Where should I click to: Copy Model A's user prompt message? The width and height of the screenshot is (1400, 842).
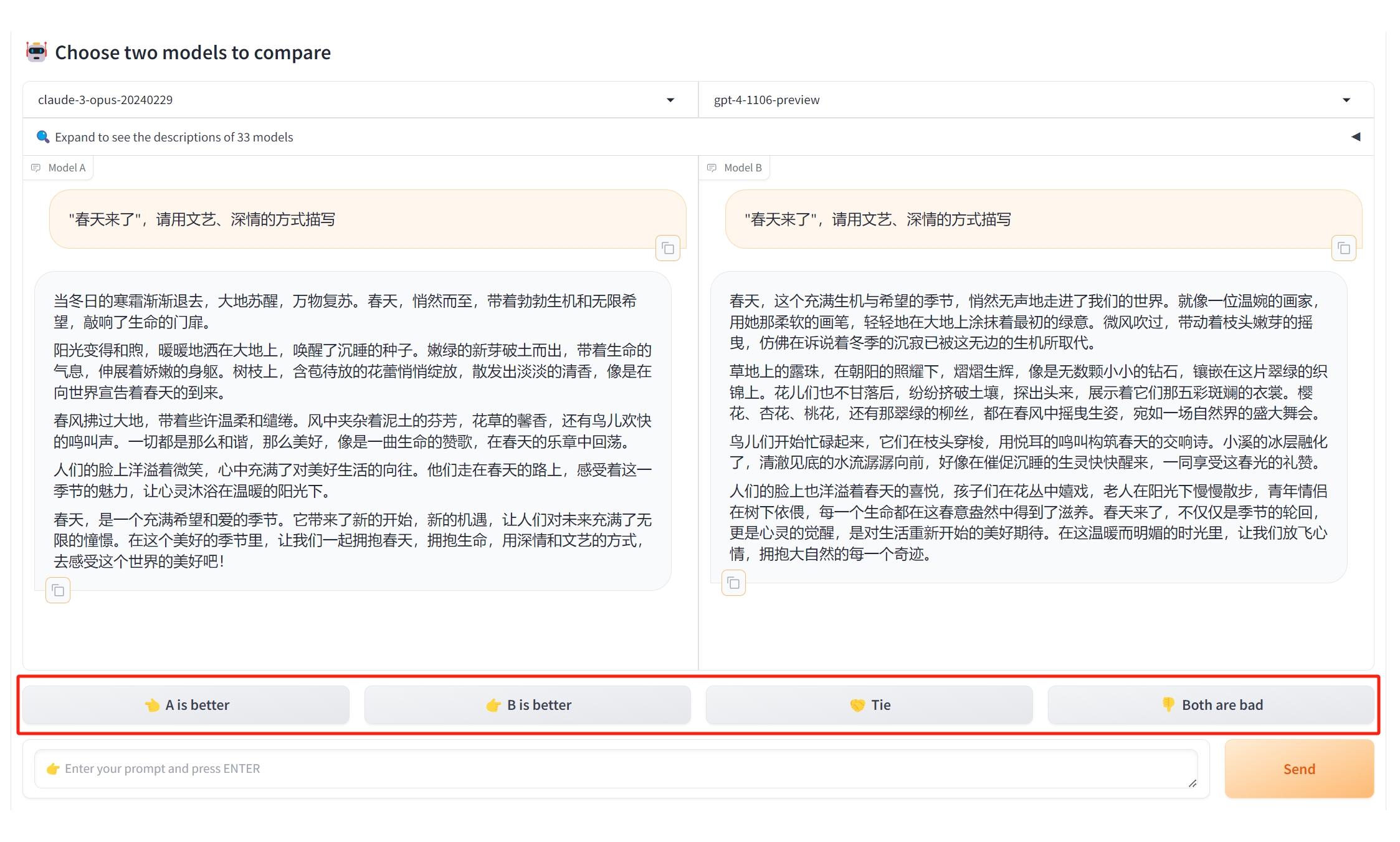[667, 249]
